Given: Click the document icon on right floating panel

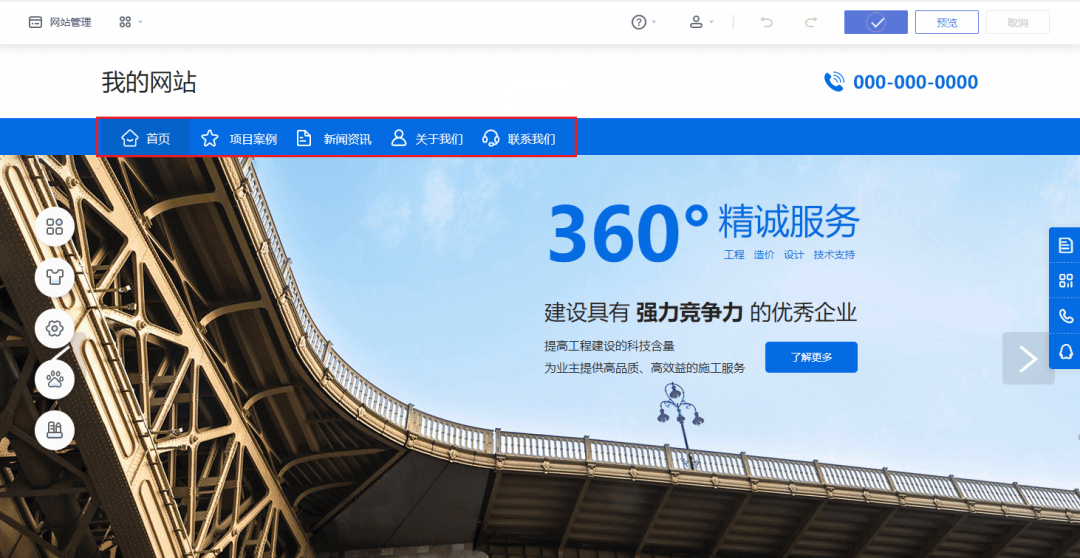Looking at the screenshot, I should [1066, 245].
